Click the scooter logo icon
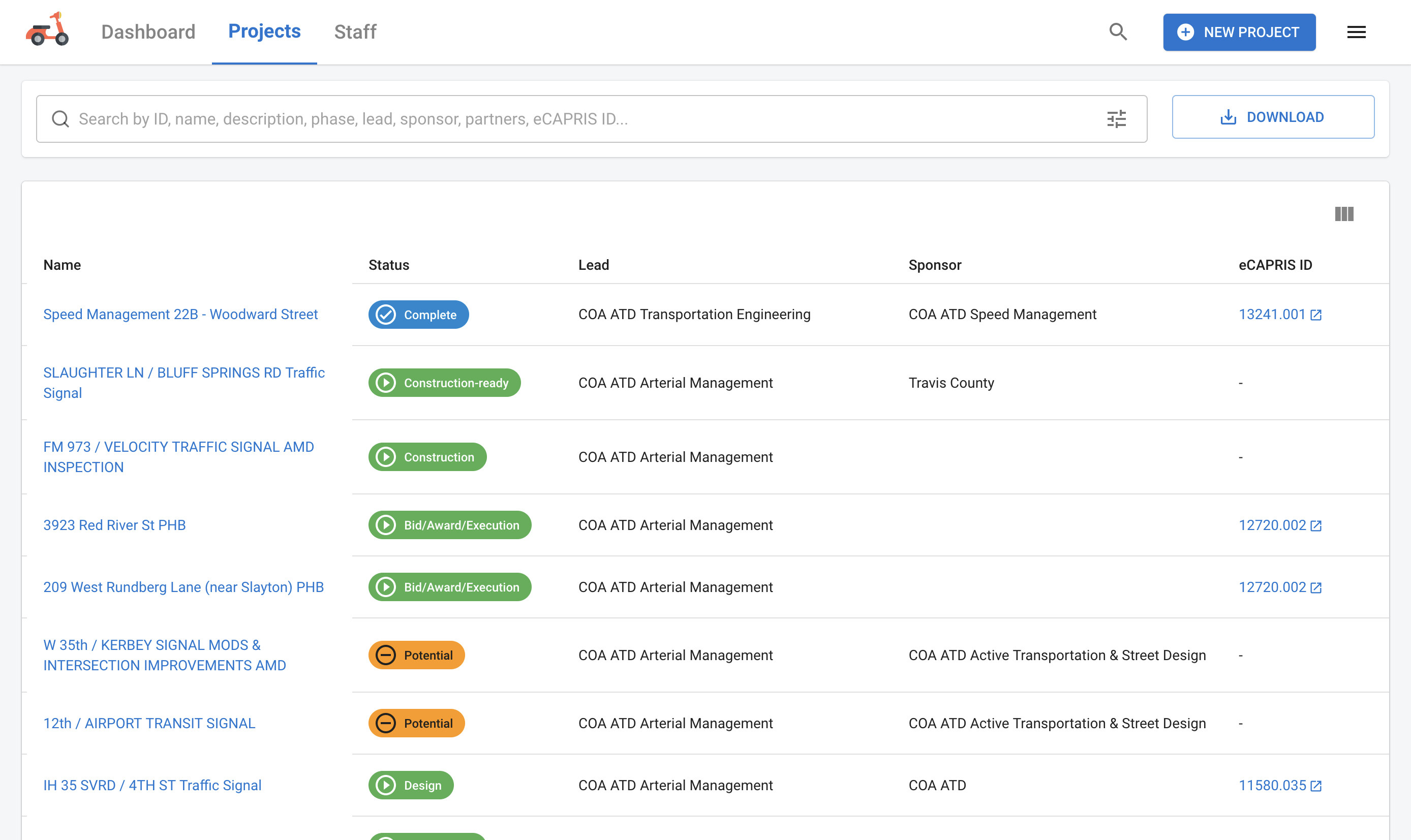The width and height of the screenshot is (1411, 840). (48, 29)
